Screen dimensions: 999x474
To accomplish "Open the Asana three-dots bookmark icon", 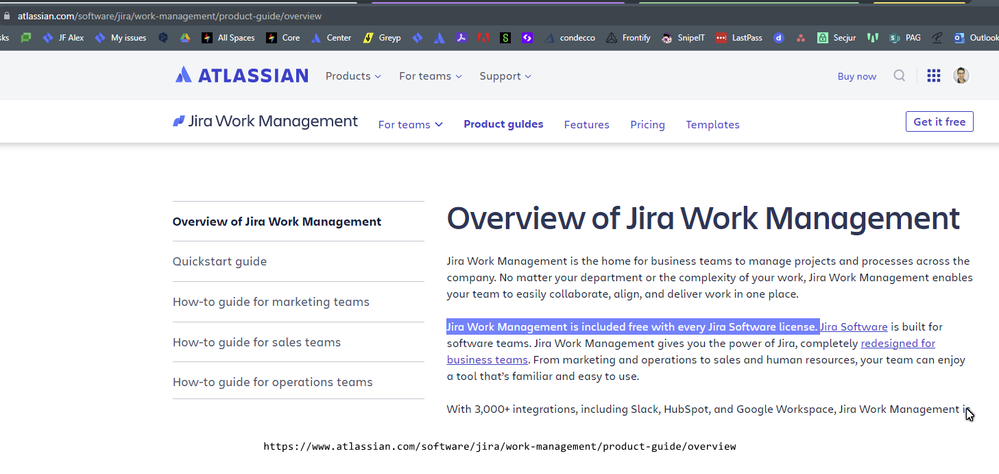I will click(x=801, y=38).
